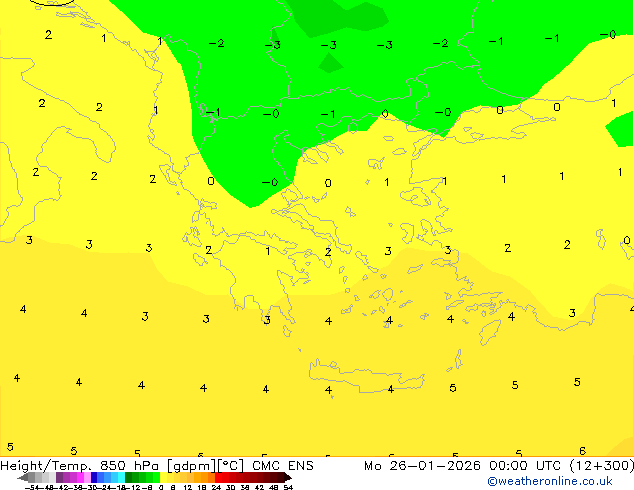Click the yellow swatch at legend value 0
The image size is (634, 490).
point(163,477)
